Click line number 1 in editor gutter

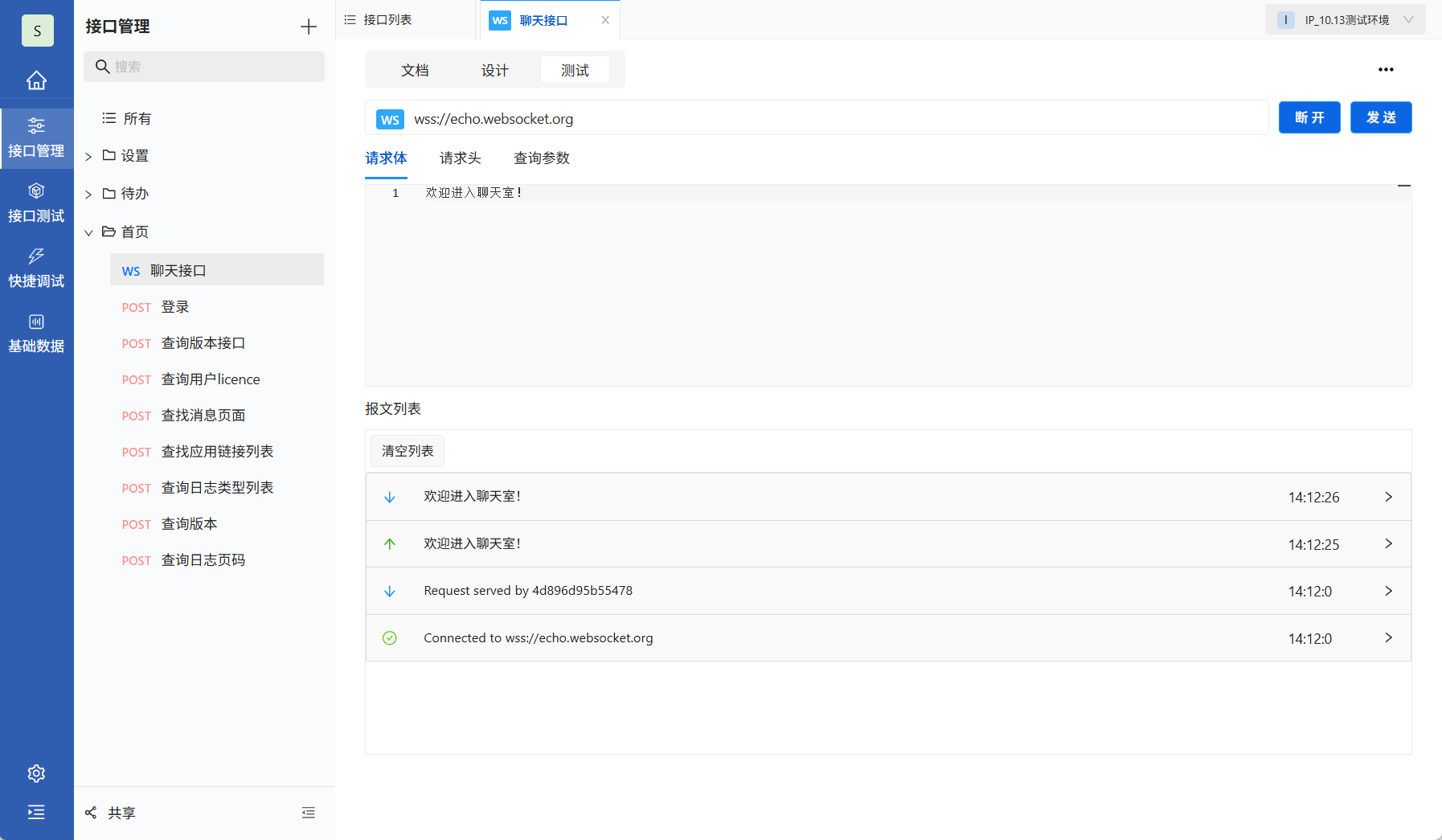[395, 193]
